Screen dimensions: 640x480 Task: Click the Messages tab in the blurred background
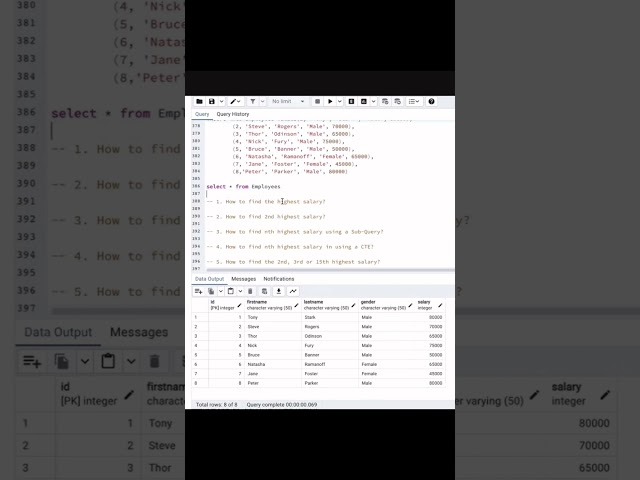(139, 332)
